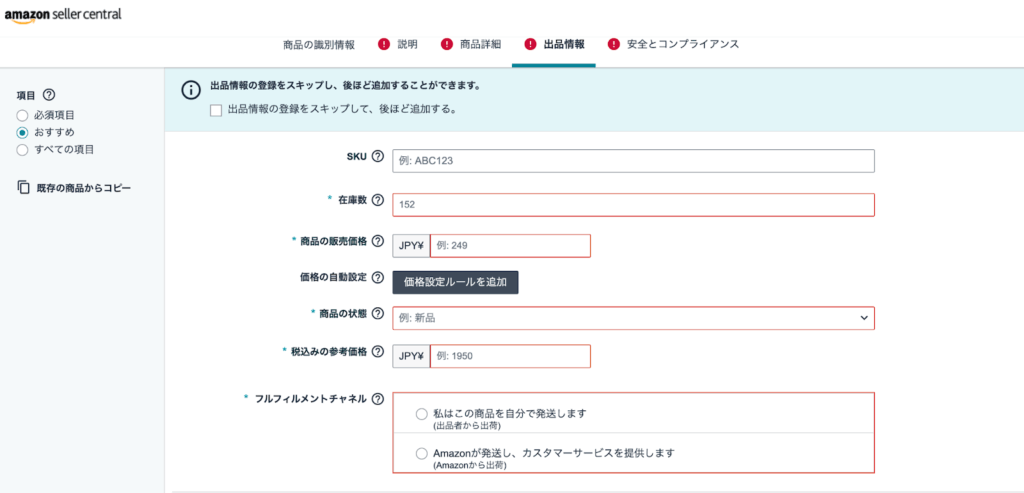Expand the 商品の状態 dropdown
The height and width of the screenshot is (493, 1024).
[633, 318]
